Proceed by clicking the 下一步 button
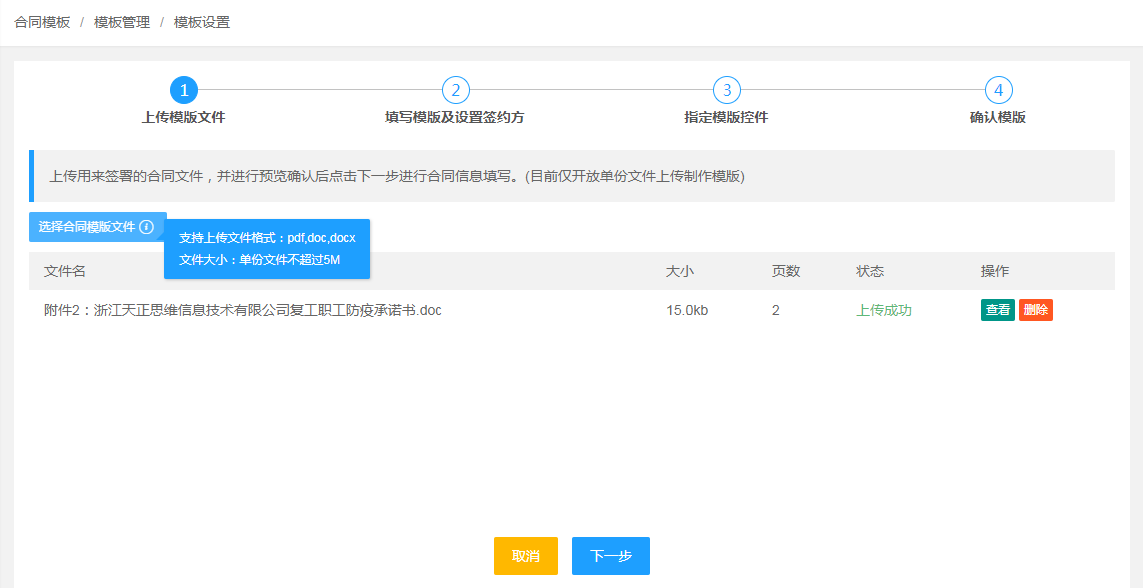Viewport: 1143px width, 588px height. coord(610,556)
